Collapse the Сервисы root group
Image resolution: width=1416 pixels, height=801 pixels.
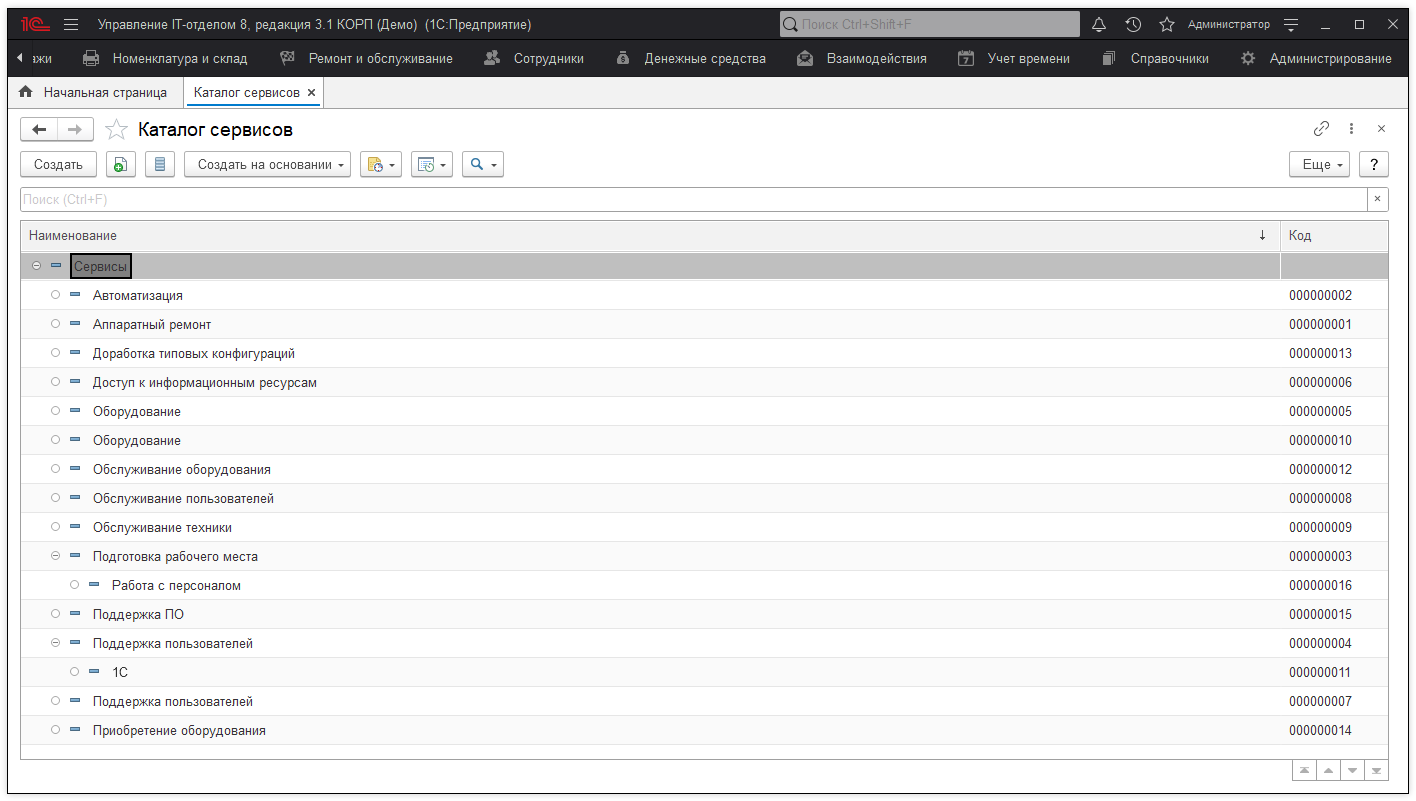tap(37, 266)
